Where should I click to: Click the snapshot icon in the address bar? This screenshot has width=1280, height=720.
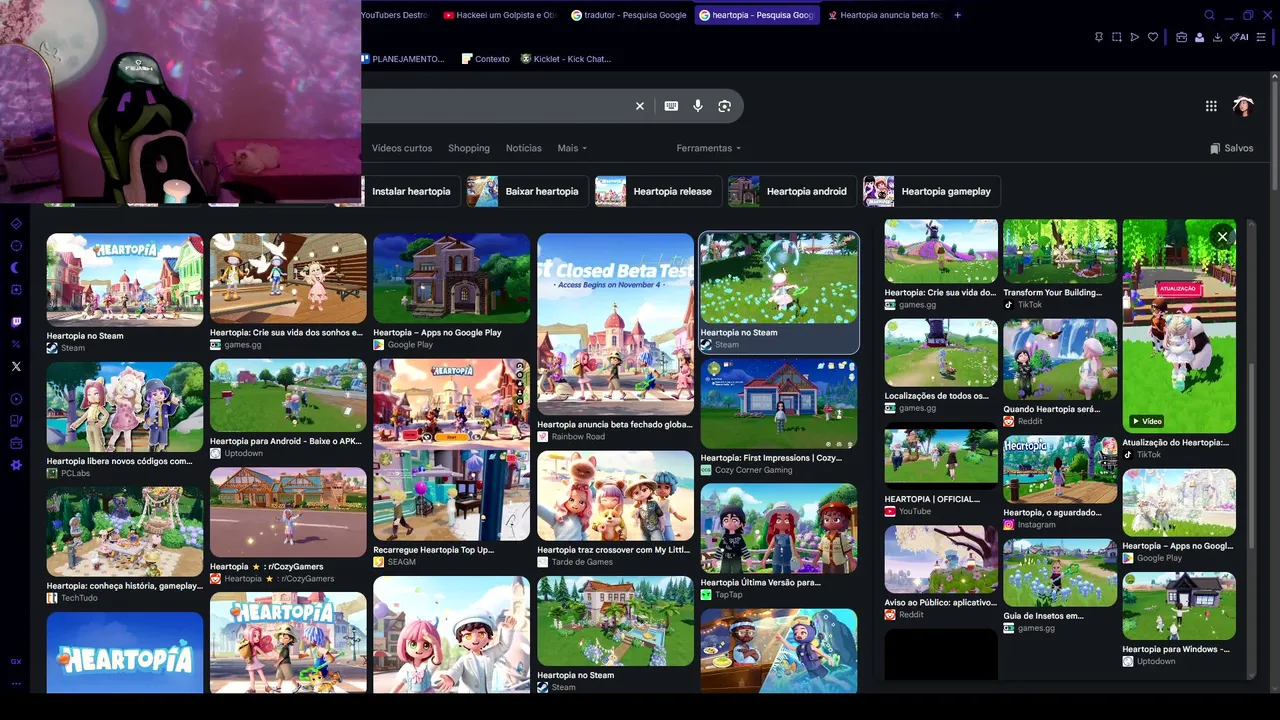[1117, 37]
